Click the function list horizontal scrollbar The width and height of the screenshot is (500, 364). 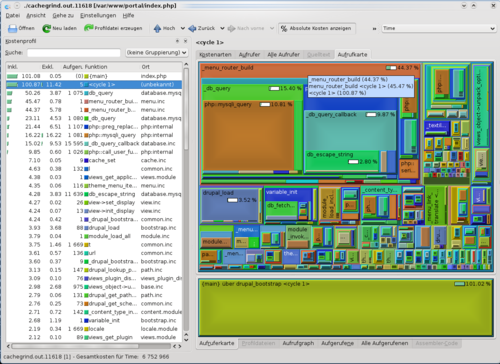pyautogui.click(x=94, y=346)
